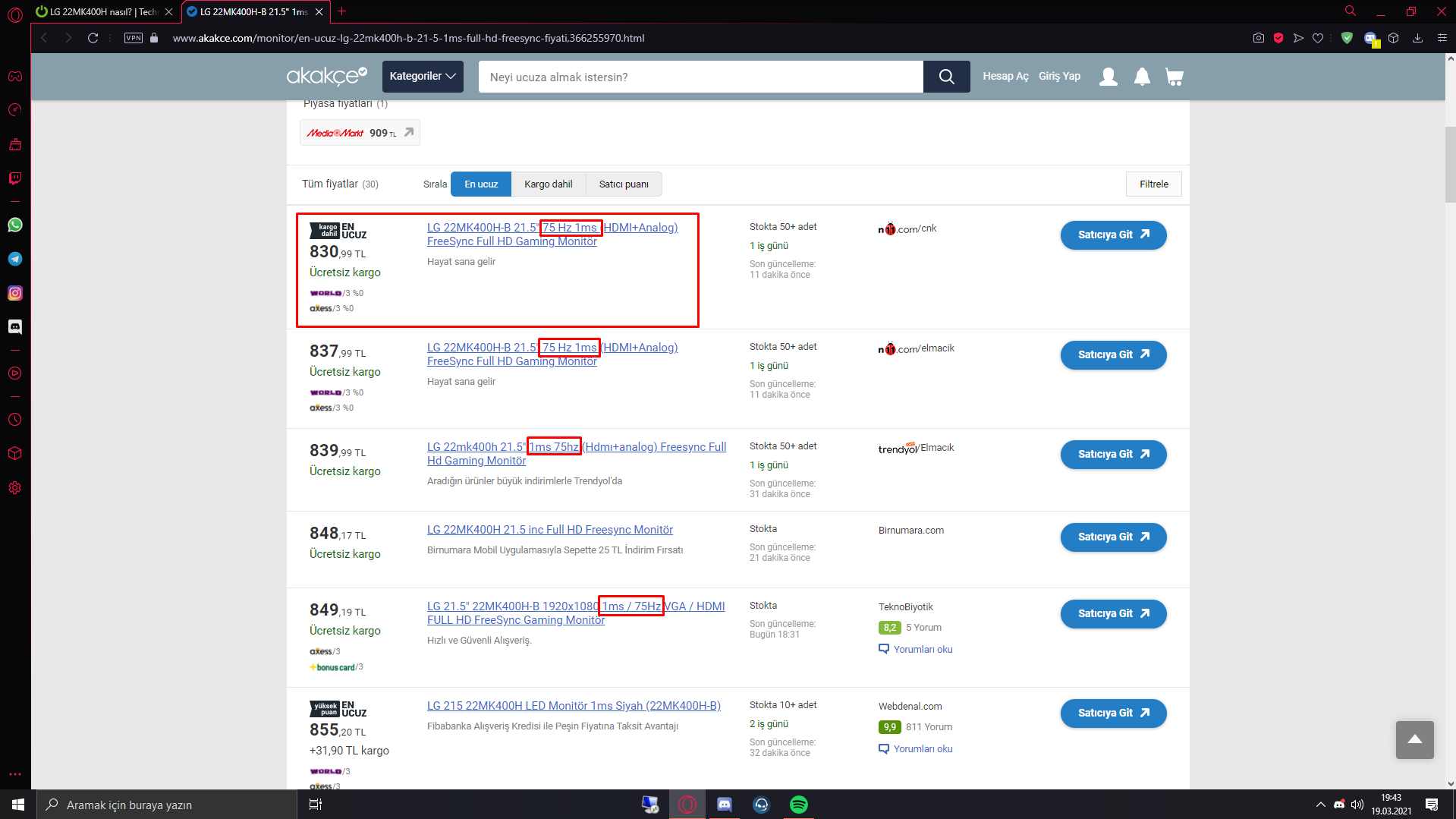This screenshot has height=819, width=1456.
Task: Open the akakçe user account icon
Action: click(x=1109, y=77)
